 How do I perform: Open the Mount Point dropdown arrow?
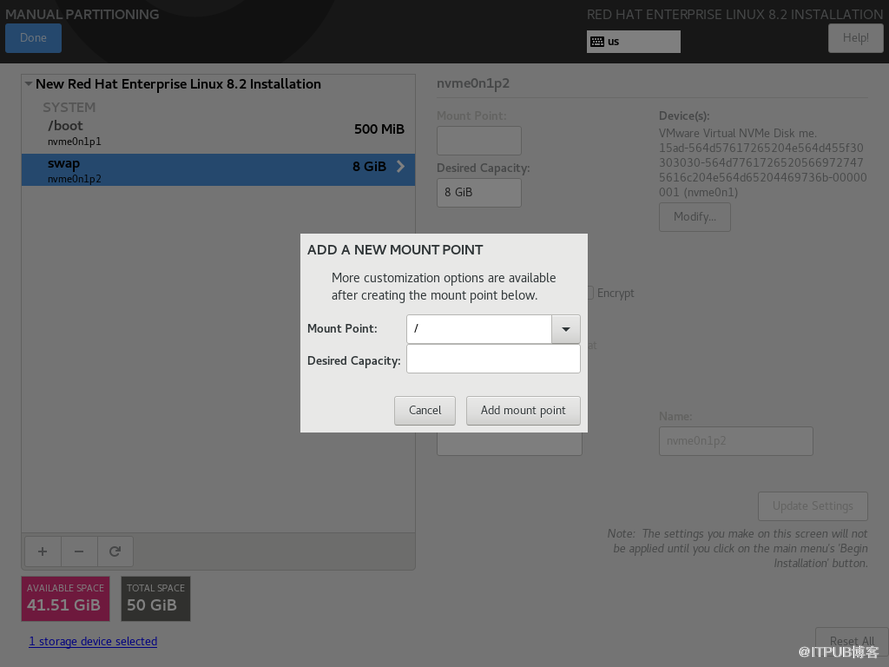pos(565,329)
